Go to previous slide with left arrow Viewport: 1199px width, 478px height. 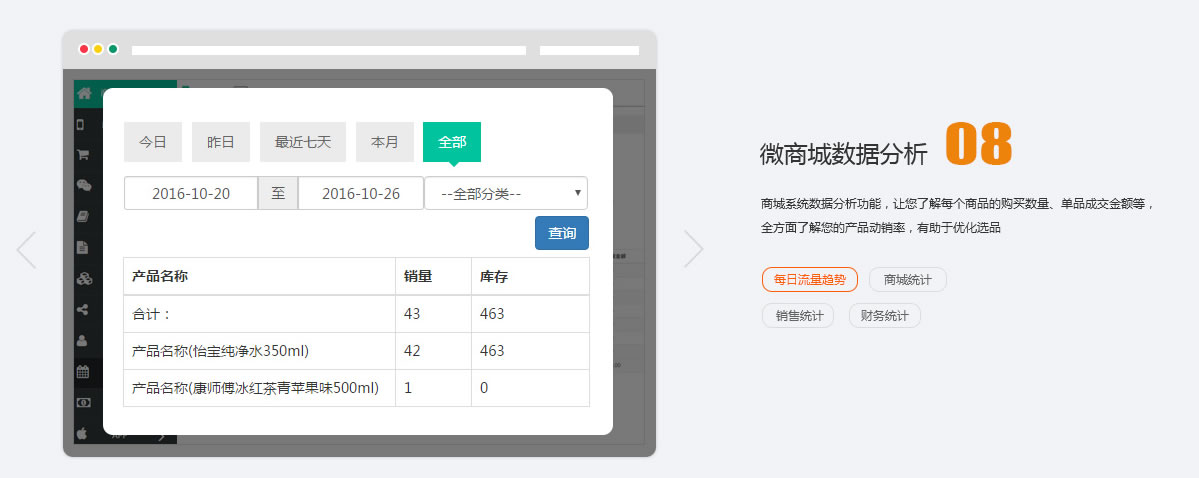[27, 250]
